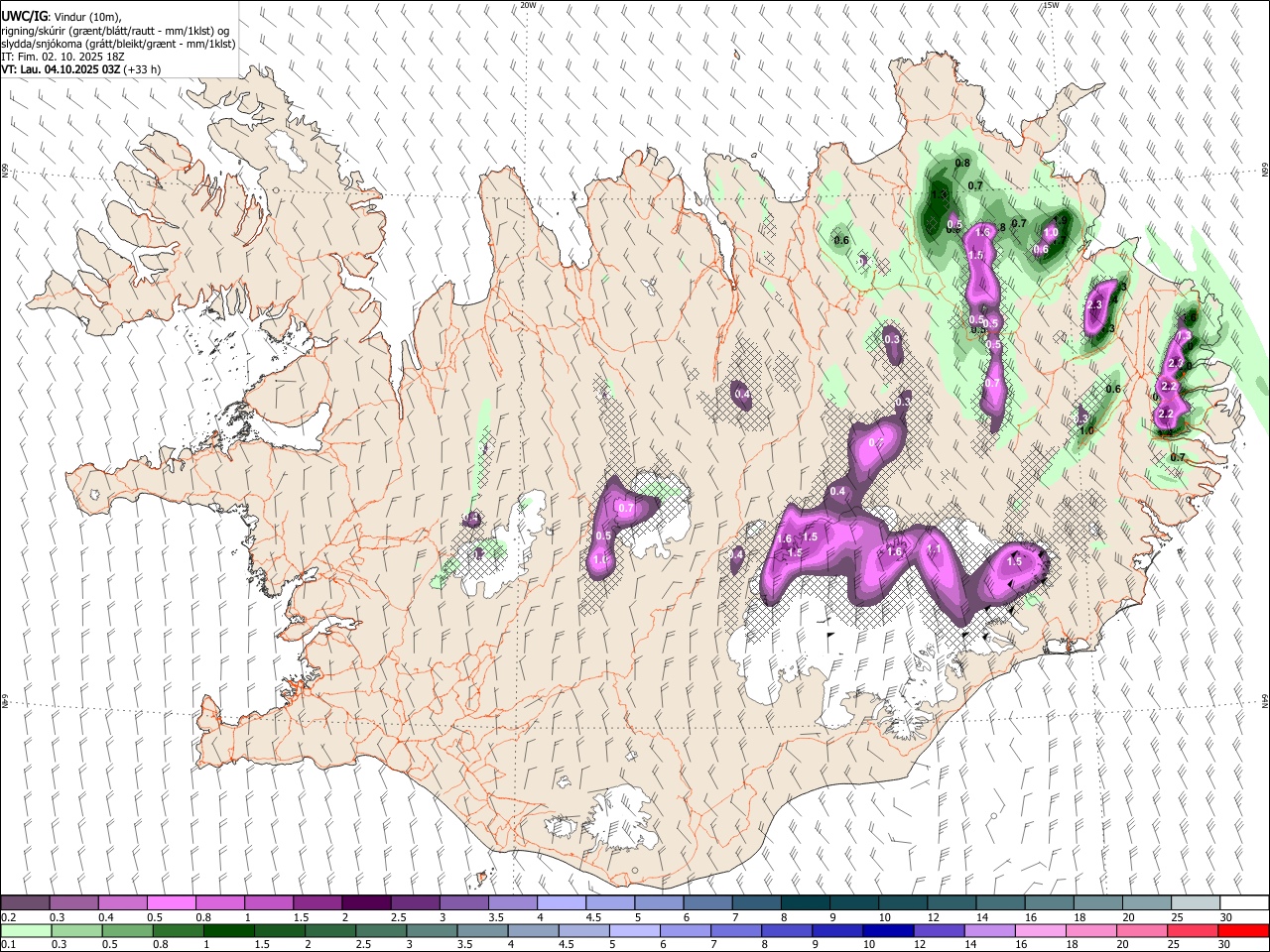
Task: Pick bottom-row legend swatch between 0.5 and 0.8
Action: pyautogui.click(x=127, y=931)
